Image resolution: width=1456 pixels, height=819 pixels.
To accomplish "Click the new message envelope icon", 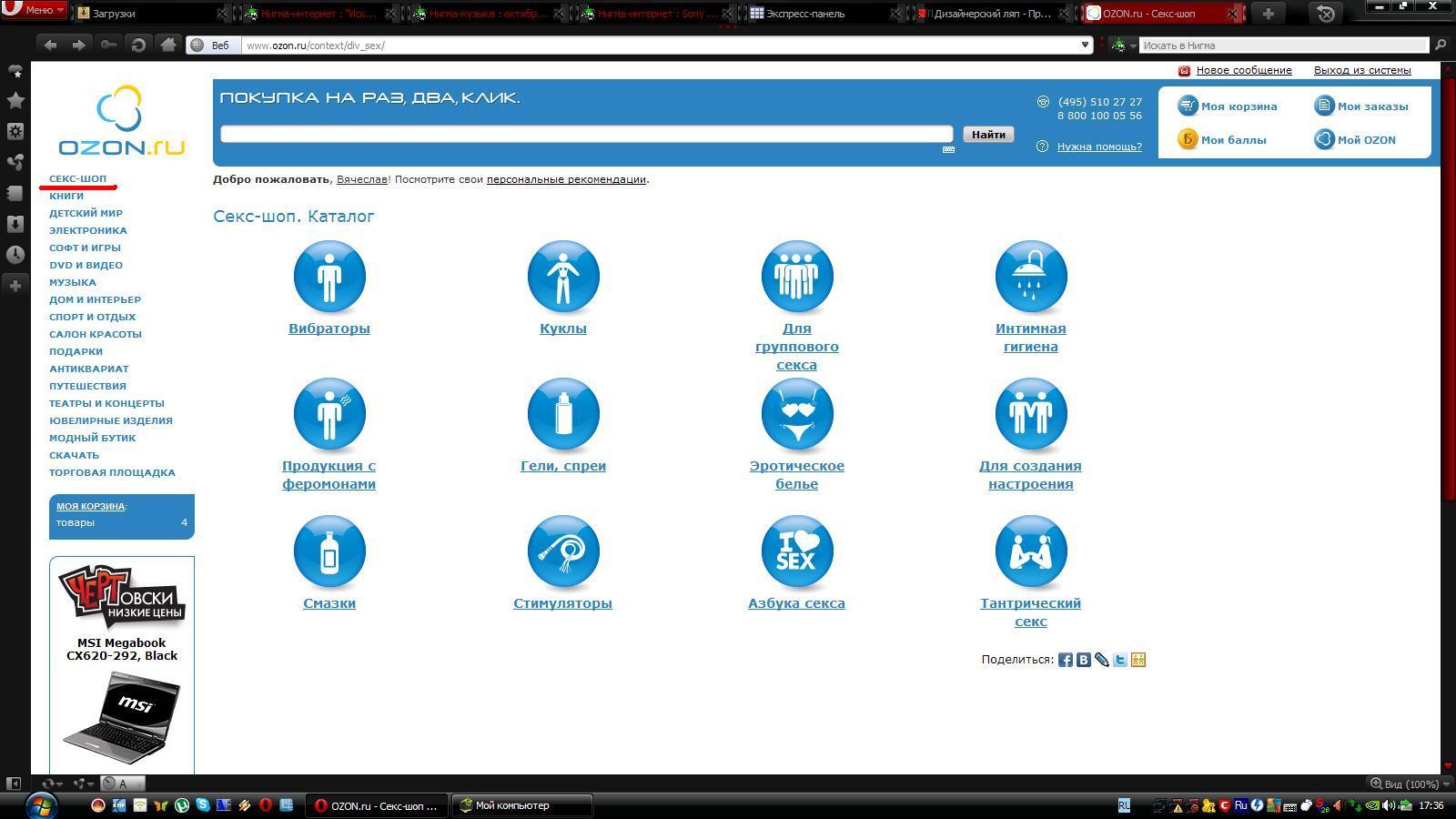I will [x=1184, y=70].
